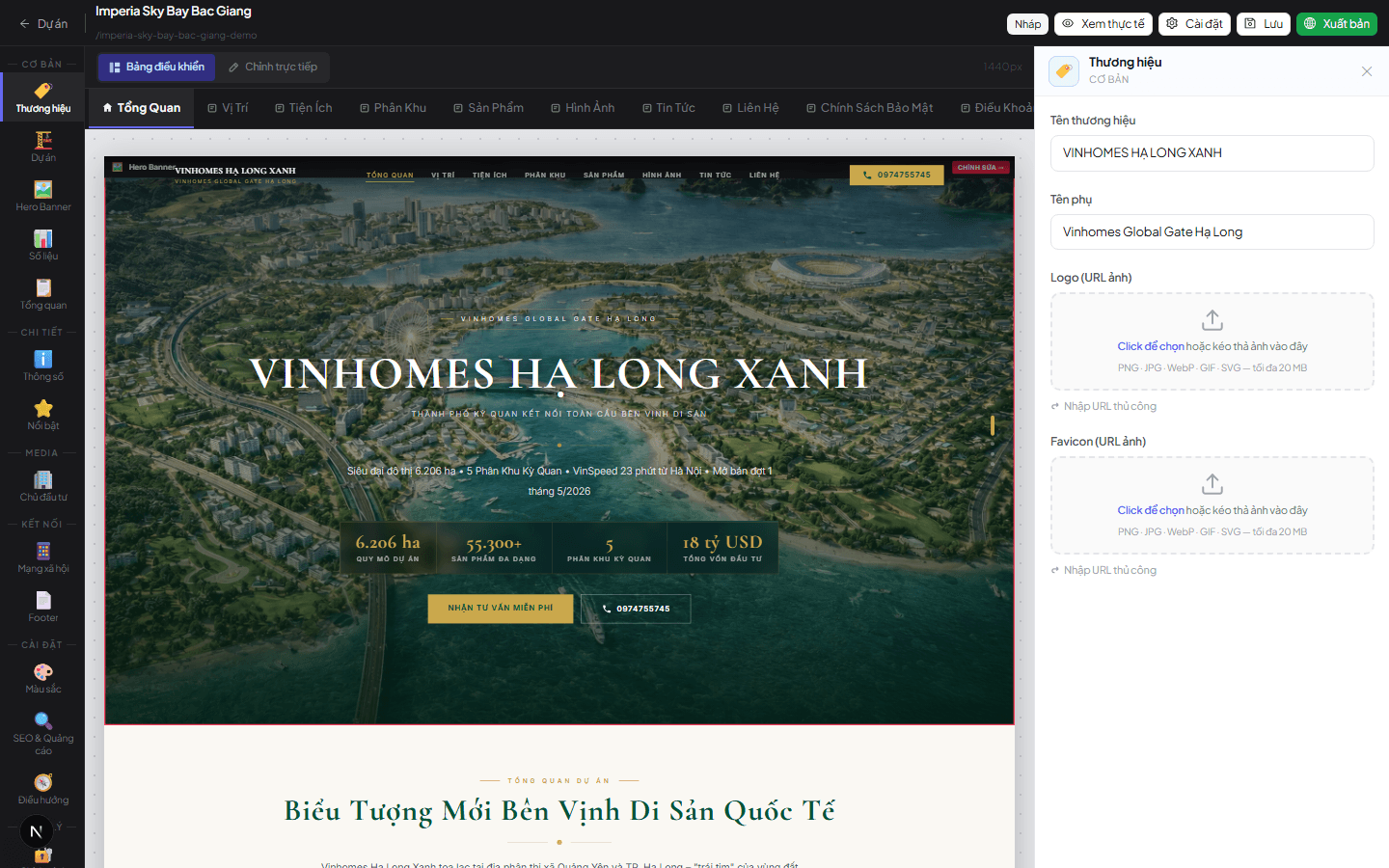Open Dự án crane icon in sidebar

[42, 147]
